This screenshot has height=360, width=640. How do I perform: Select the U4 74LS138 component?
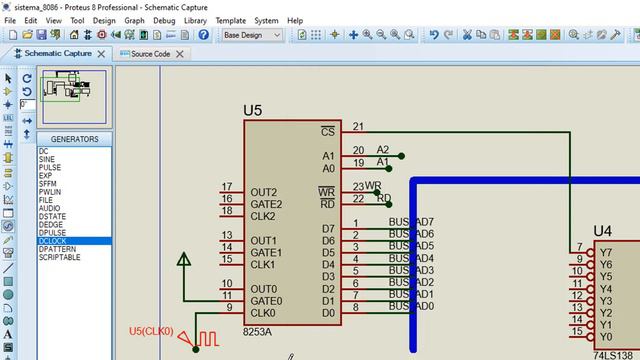[x=616, y=295]
